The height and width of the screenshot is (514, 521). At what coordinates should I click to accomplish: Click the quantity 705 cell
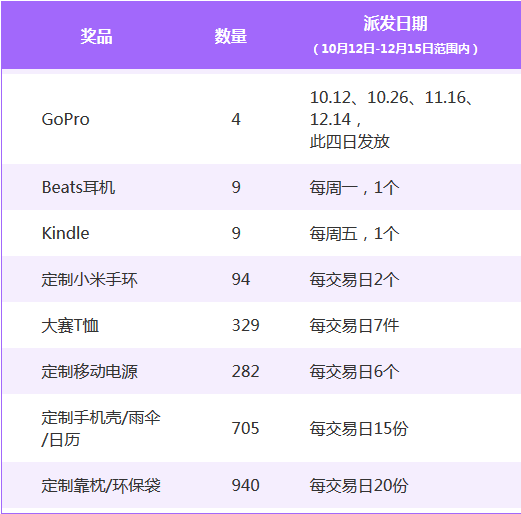click(245, 428)
